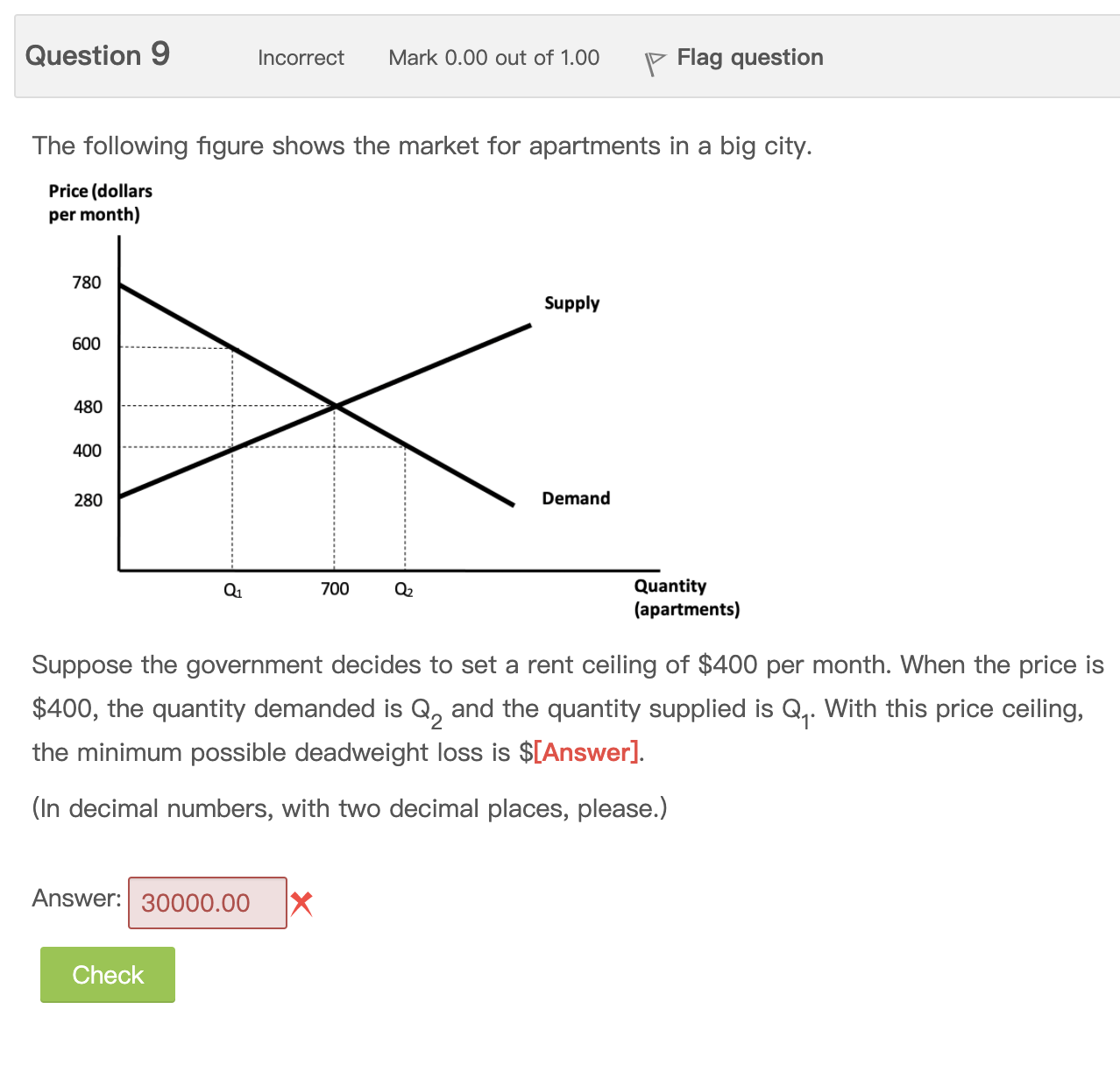Click the Quantity apartments axis label
1120x1066 pixels.
tap(687, 597)
